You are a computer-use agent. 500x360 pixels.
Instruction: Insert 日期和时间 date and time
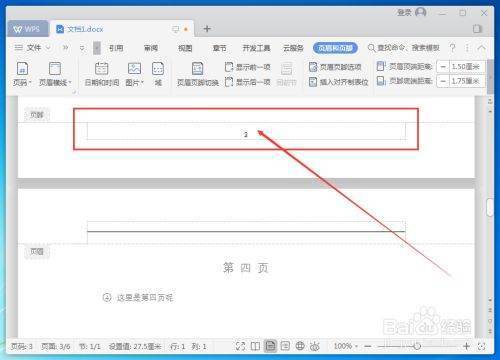click(102, 74)
